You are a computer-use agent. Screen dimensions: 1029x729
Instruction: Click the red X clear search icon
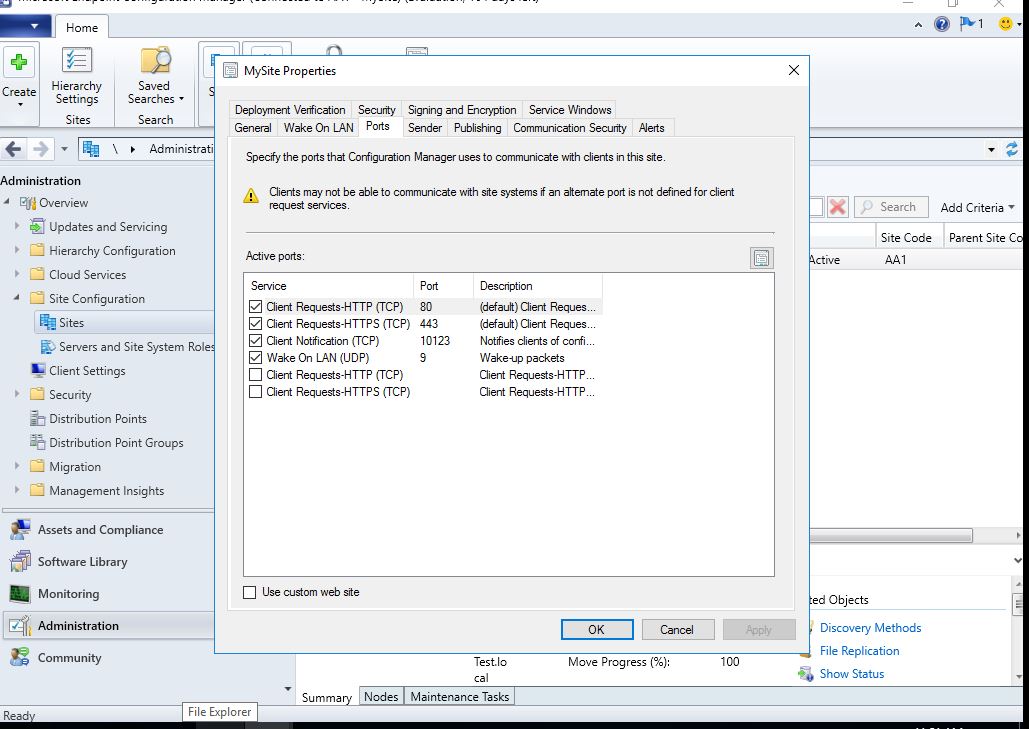pos(837,207)
